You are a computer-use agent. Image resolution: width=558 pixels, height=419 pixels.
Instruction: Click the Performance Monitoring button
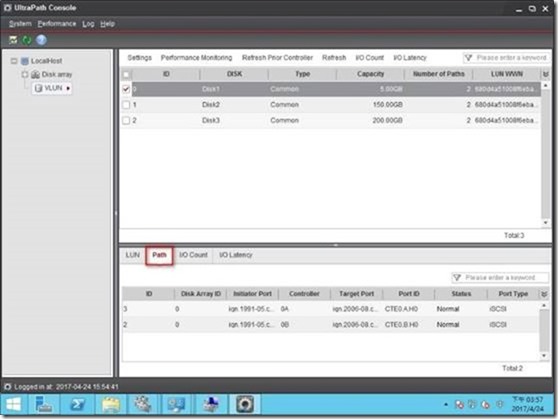click(196, 58)
